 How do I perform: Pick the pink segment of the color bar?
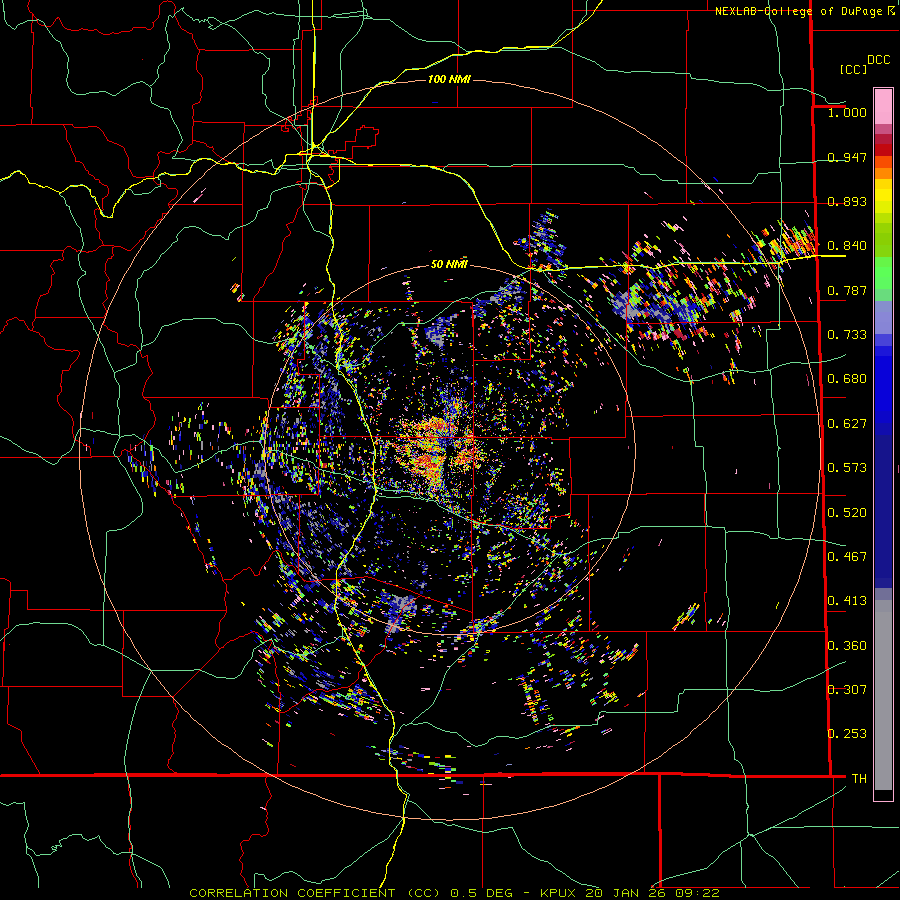point(883,106)
